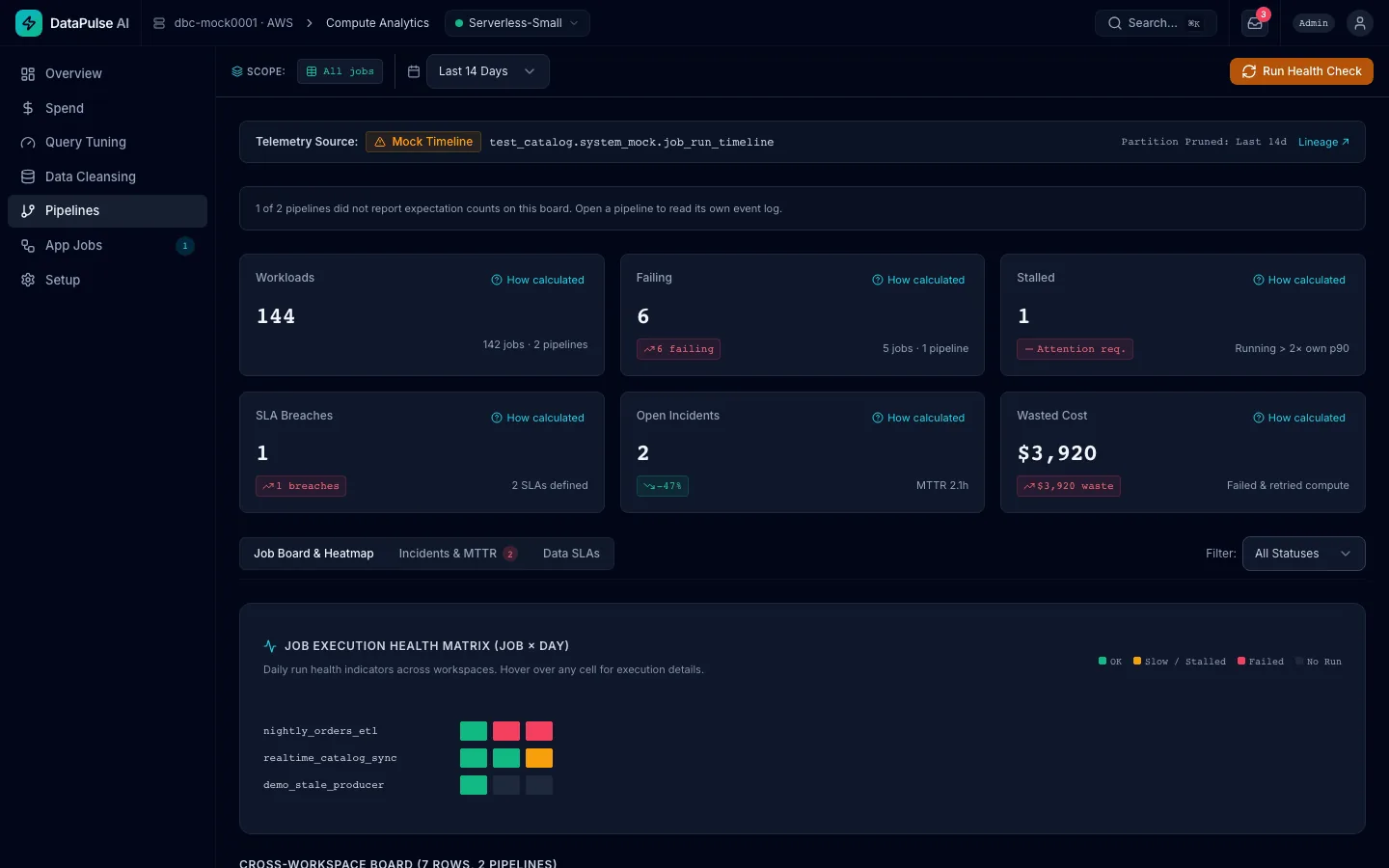The image size is (1389, 868).
Task: Click the $3,920 waste badge
Action: point(1069,486)
